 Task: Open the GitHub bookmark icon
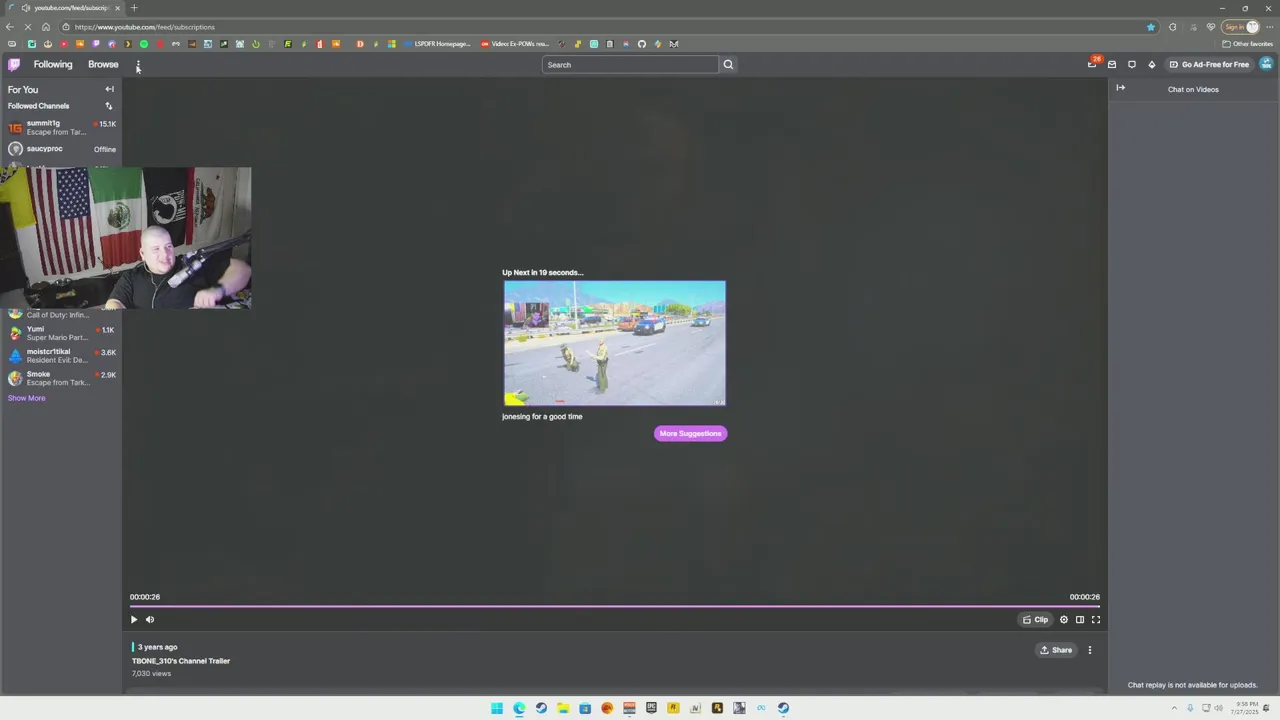[x=642, y=44]
